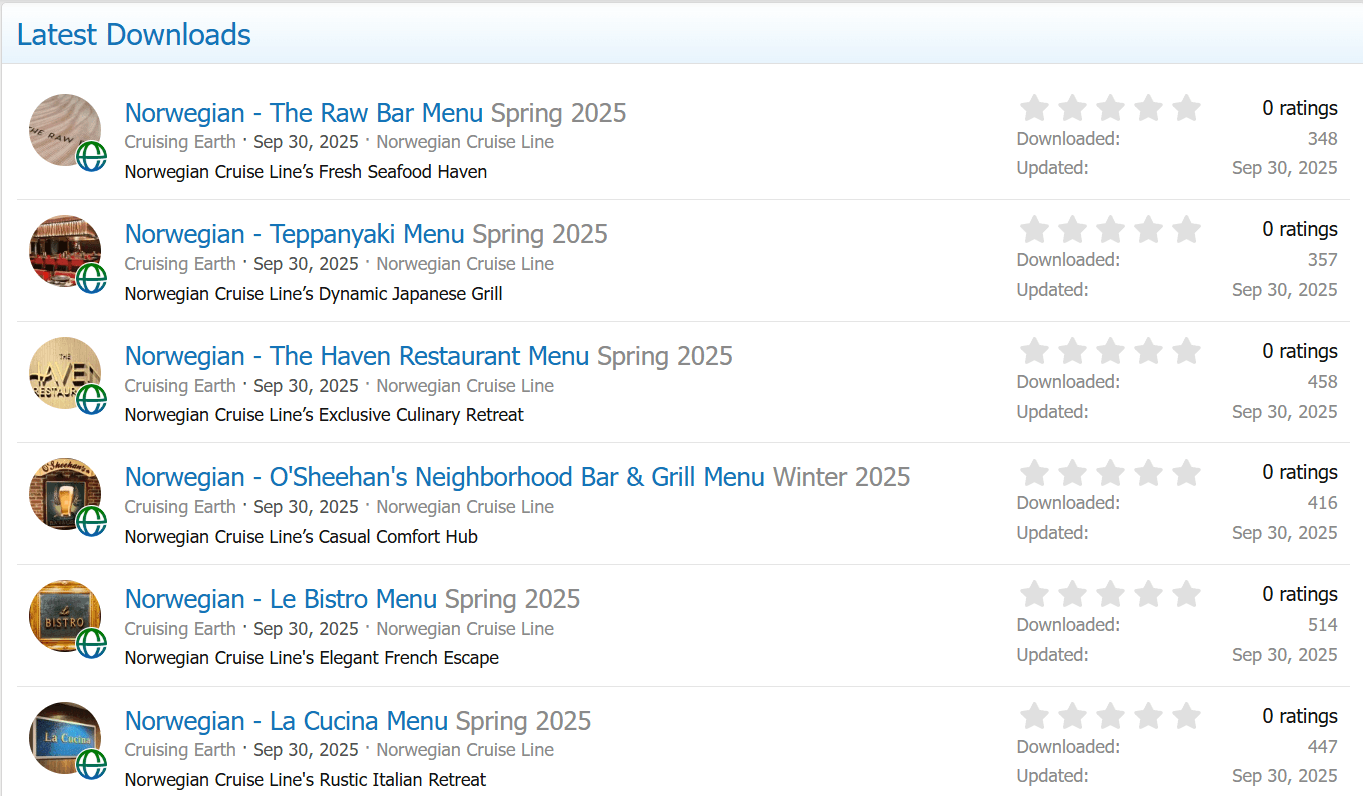This screenshot has width=1363, height=796.
Task: Click Cruising Earth author under Teppanyaki Menu
Action: tap(180, 264)
